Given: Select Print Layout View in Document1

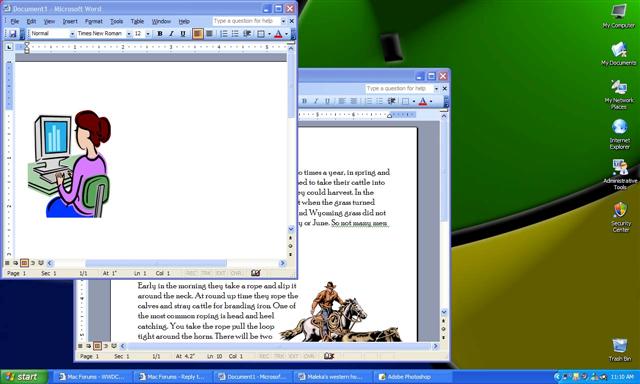Looking at the screenshot, I should click(24, 263).
